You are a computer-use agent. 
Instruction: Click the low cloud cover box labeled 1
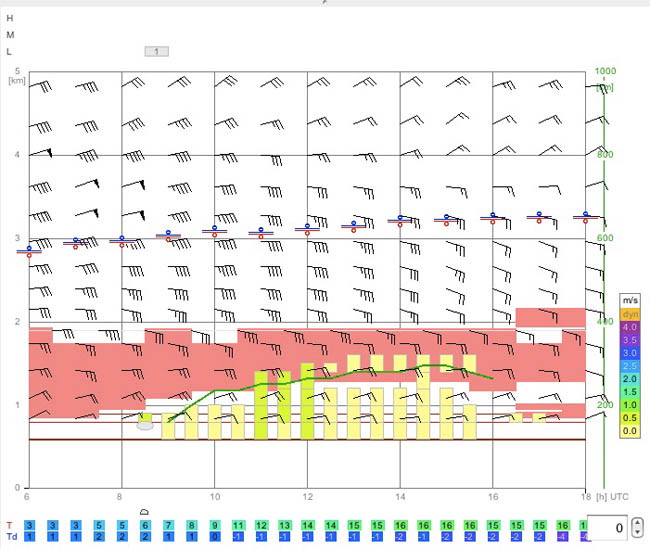click(156, 51)
